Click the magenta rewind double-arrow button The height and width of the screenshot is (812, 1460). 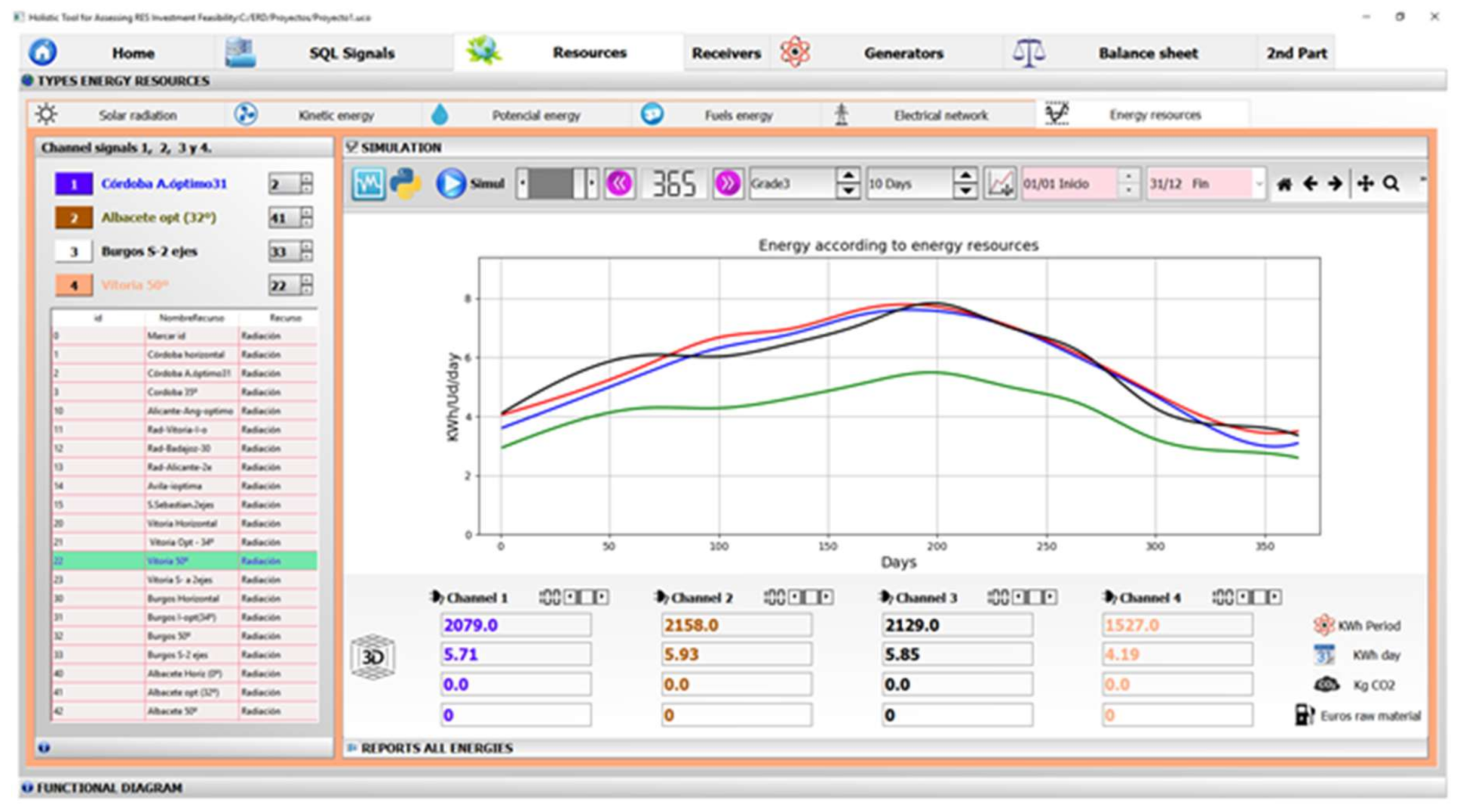point(619,184)
